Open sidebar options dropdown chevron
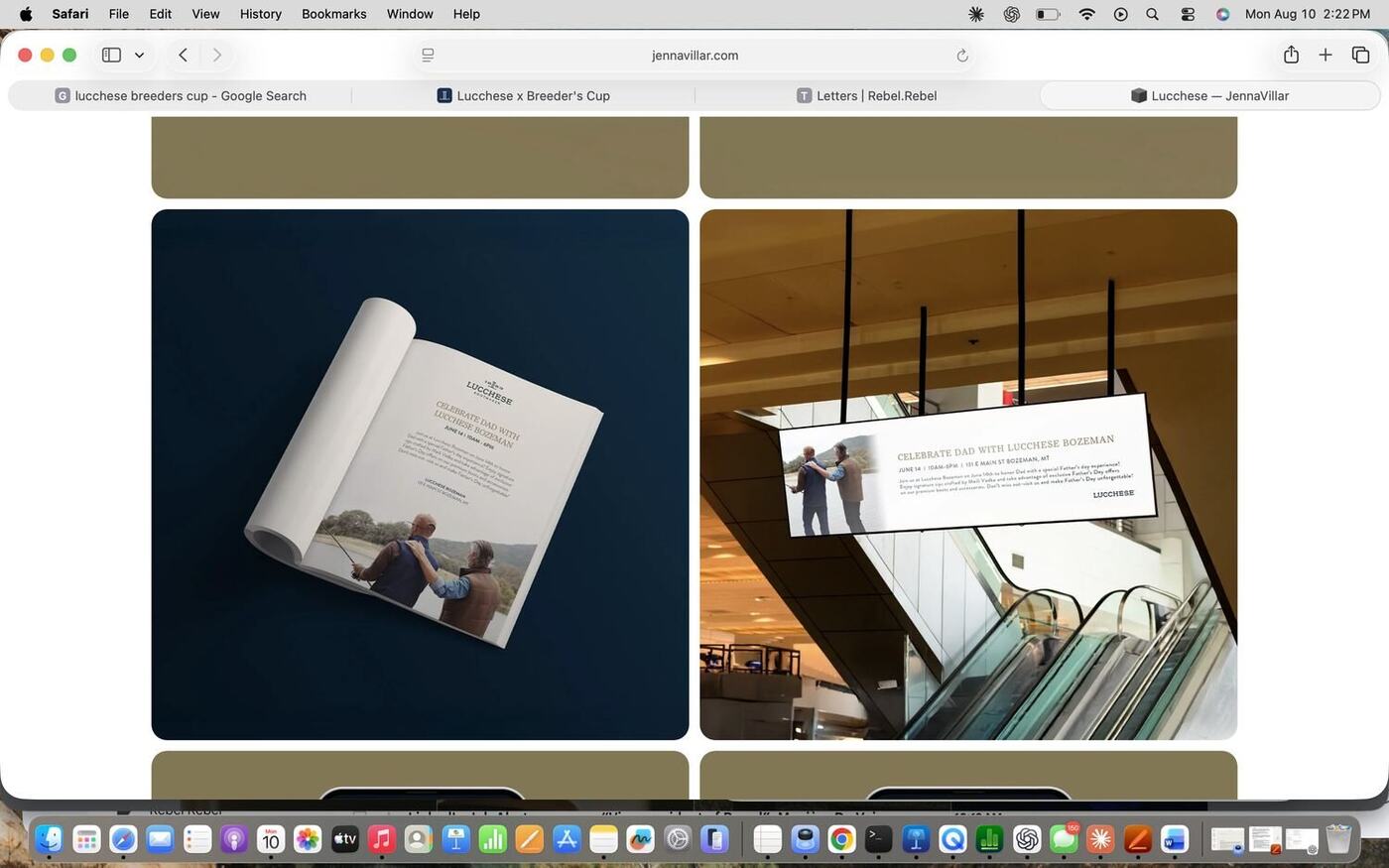Viewport: 1389px width, 868px height. [x=139, y=56]
